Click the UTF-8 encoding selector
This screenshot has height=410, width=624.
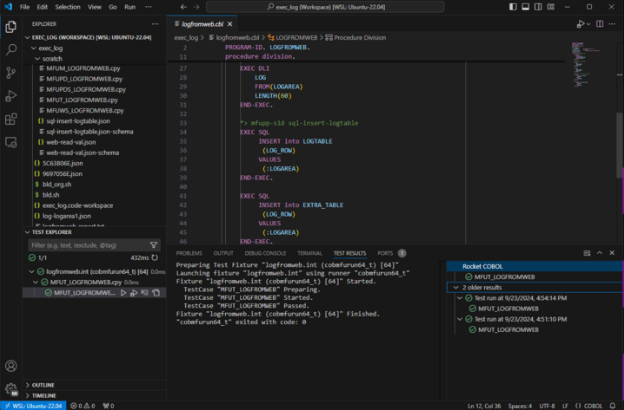(547, 406)
